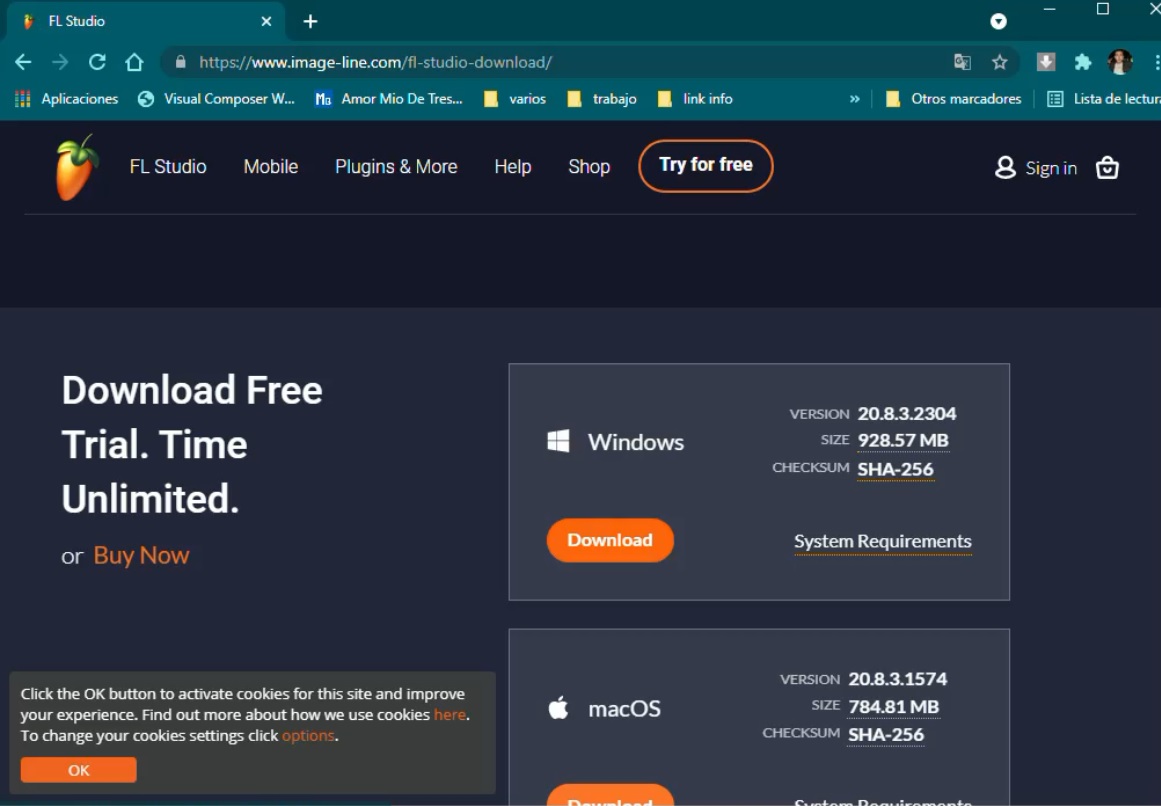Click macOS version 20.8.3.1574 text

tap(897, 679)
